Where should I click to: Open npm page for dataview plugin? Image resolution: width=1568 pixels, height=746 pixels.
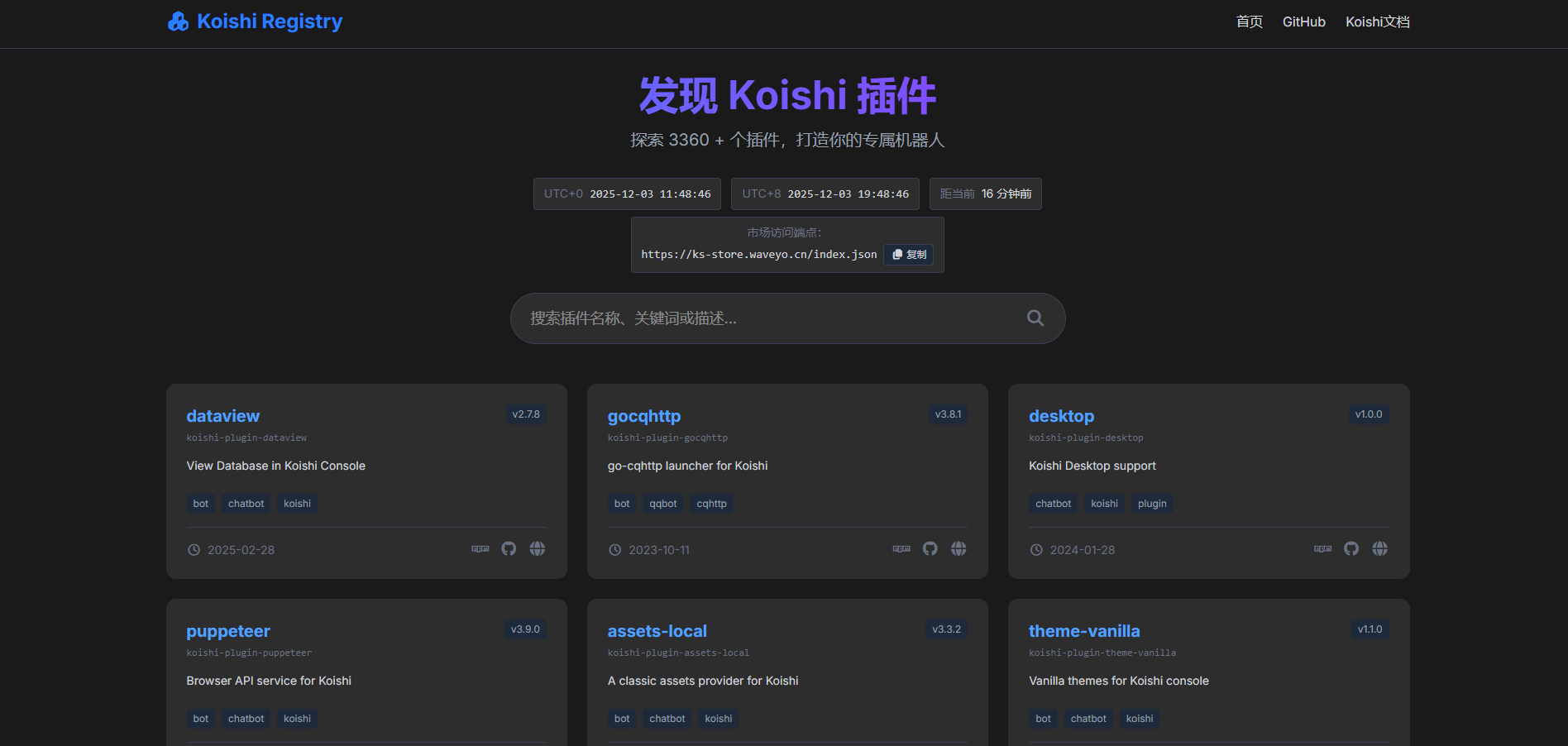point(480,549)
